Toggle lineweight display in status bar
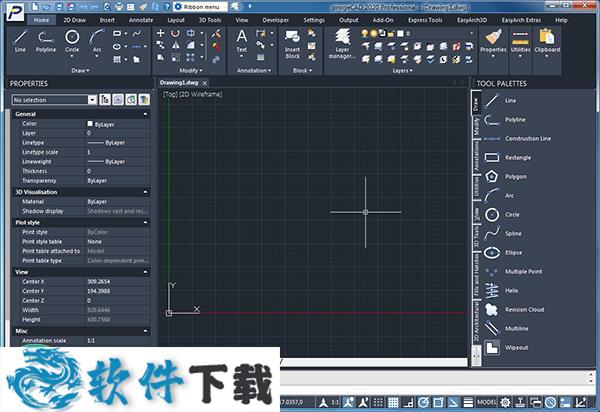600x412 pixels. 468,402
